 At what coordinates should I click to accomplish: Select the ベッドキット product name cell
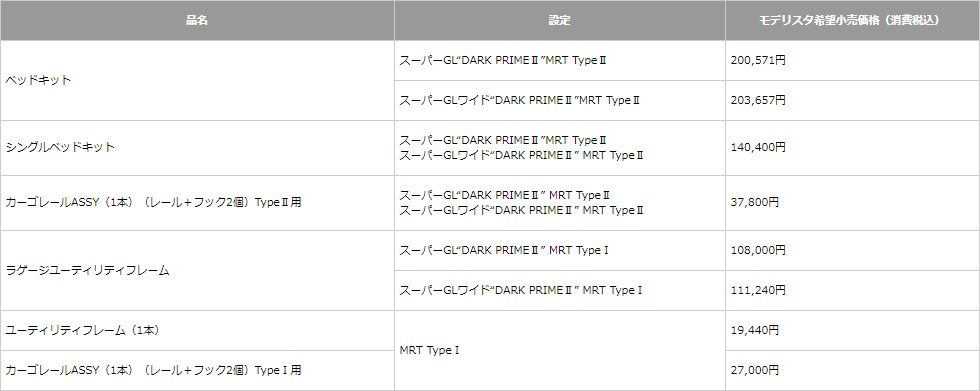(197, 81)
